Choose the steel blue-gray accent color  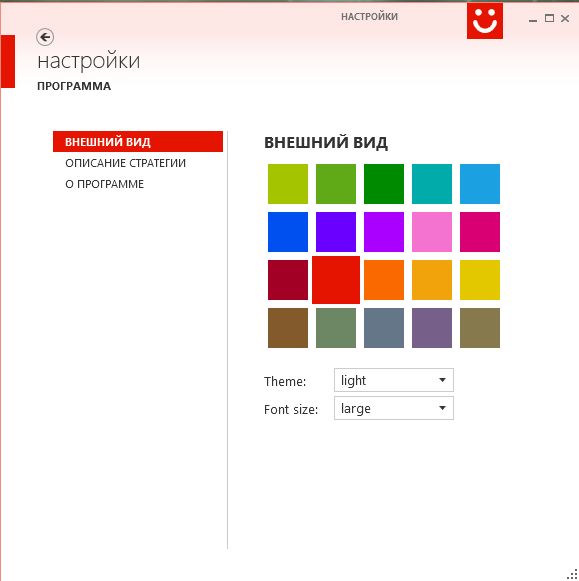pos(384,328)
